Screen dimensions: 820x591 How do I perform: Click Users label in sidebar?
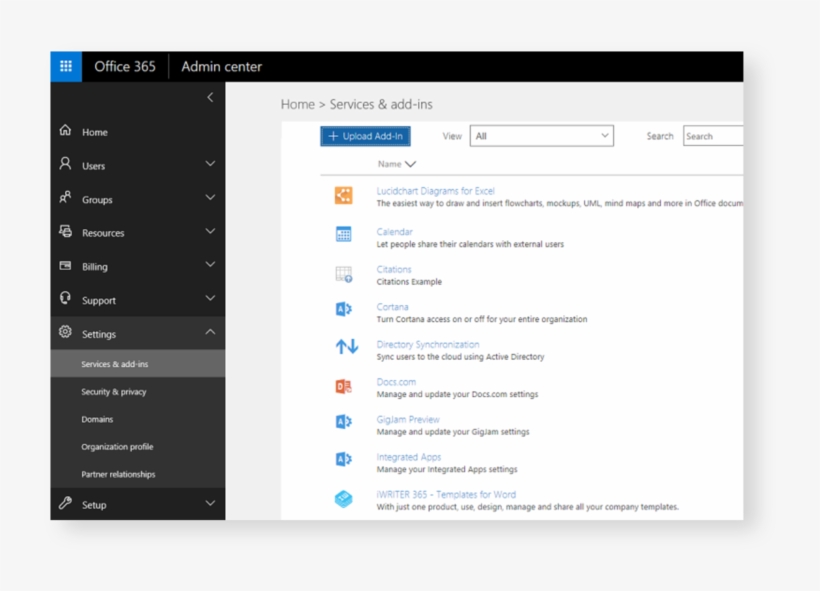coord(94,166)
